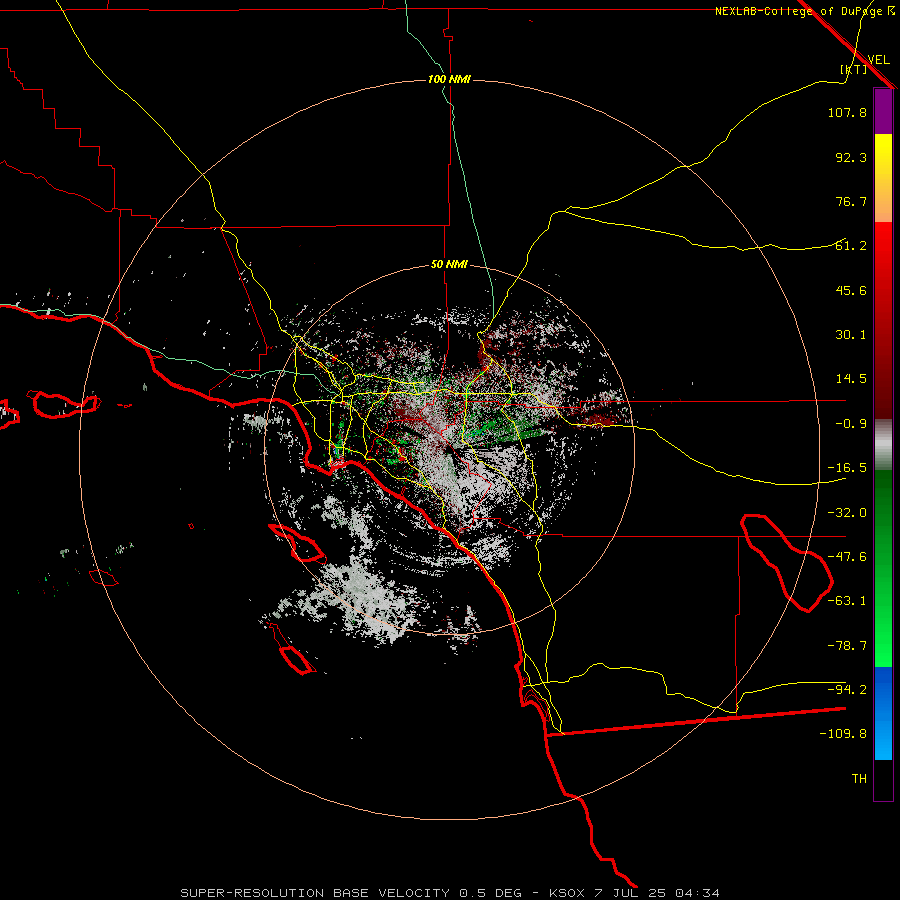
Task: Click the -94.2 value on velocity scale
Action: point(847,689)
